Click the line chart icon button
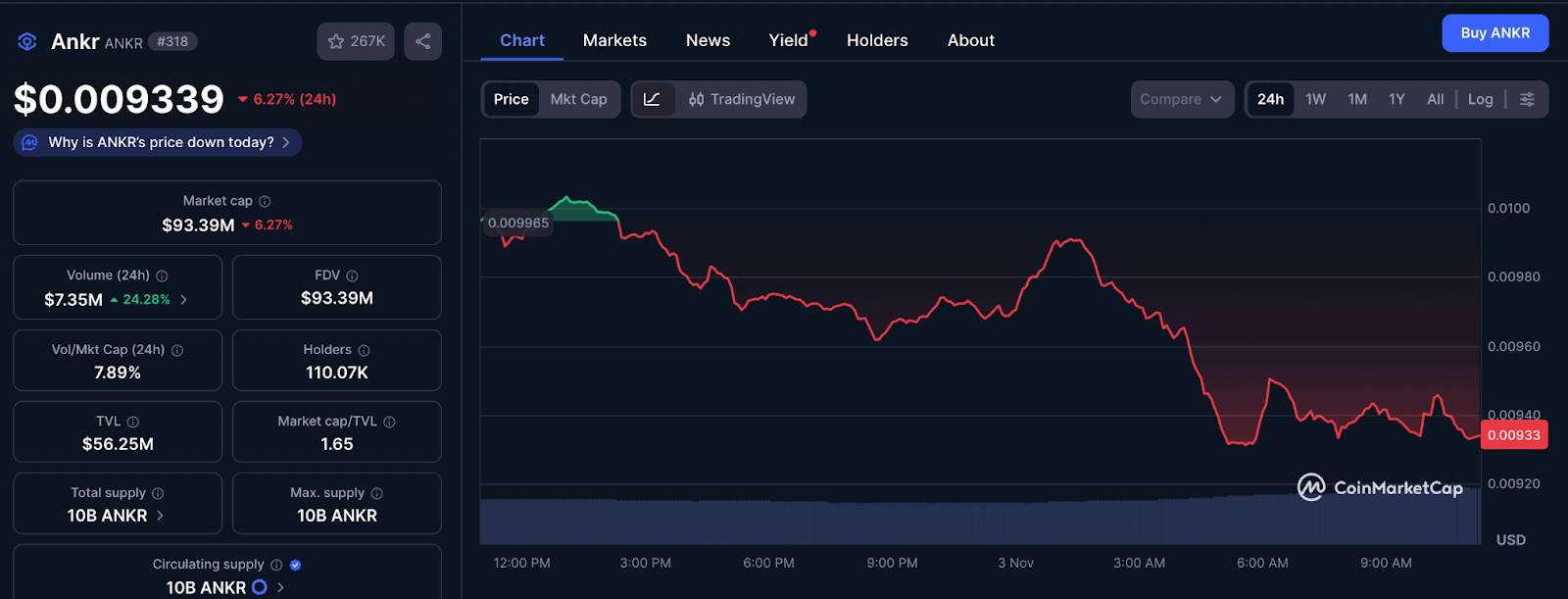The image size is (1568, 599). [x=653, y=99]
